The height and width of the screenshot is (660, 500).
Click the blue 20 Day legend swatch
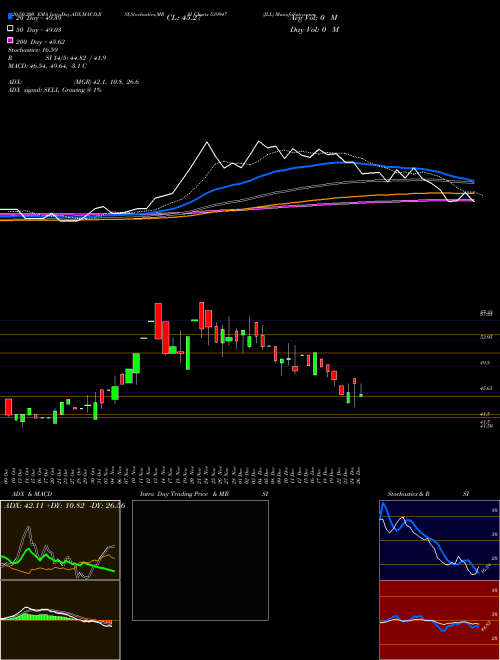[x=10, y=17]
